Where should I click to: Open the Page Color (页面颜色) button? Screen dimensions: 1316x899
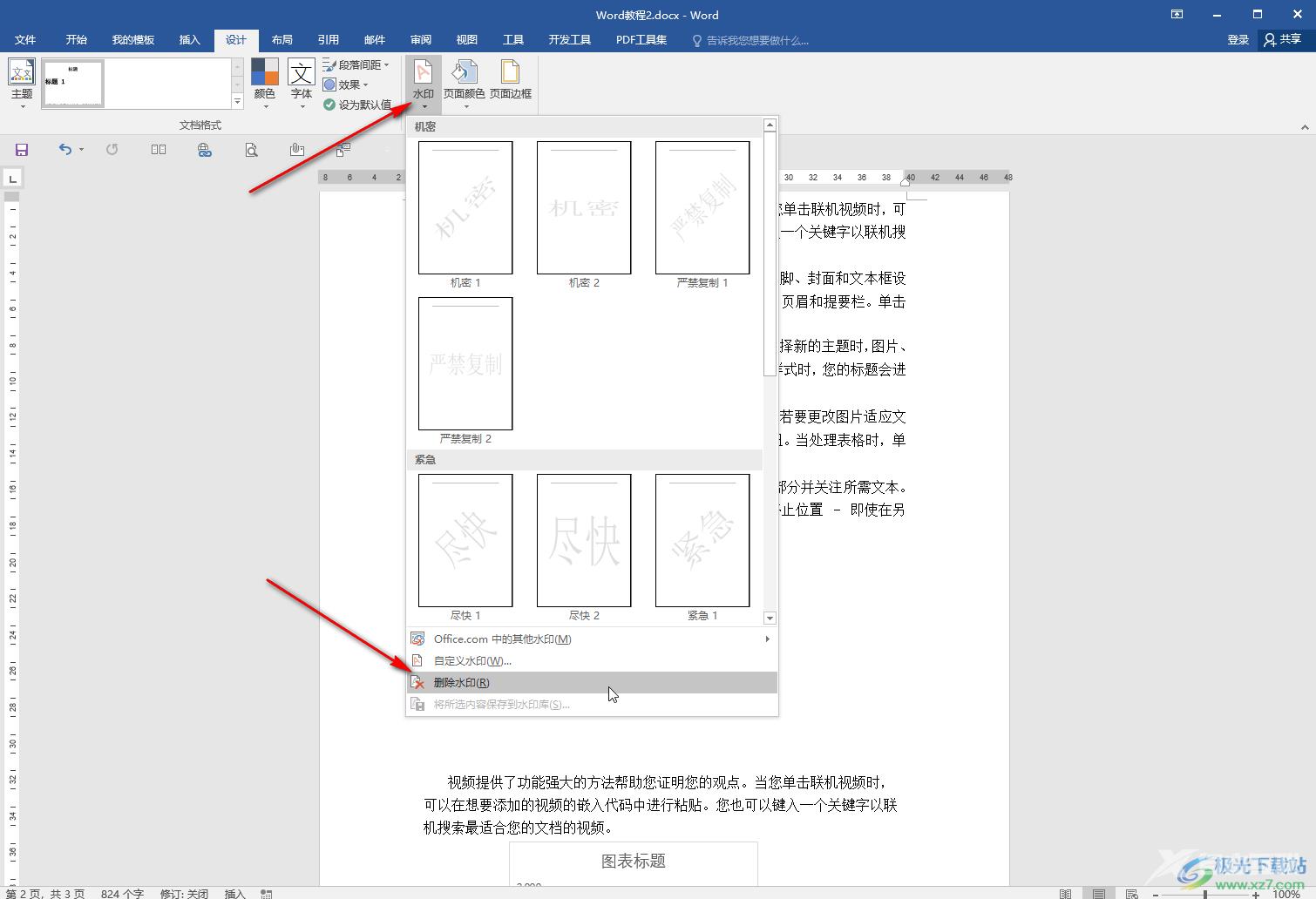point(464,84)
